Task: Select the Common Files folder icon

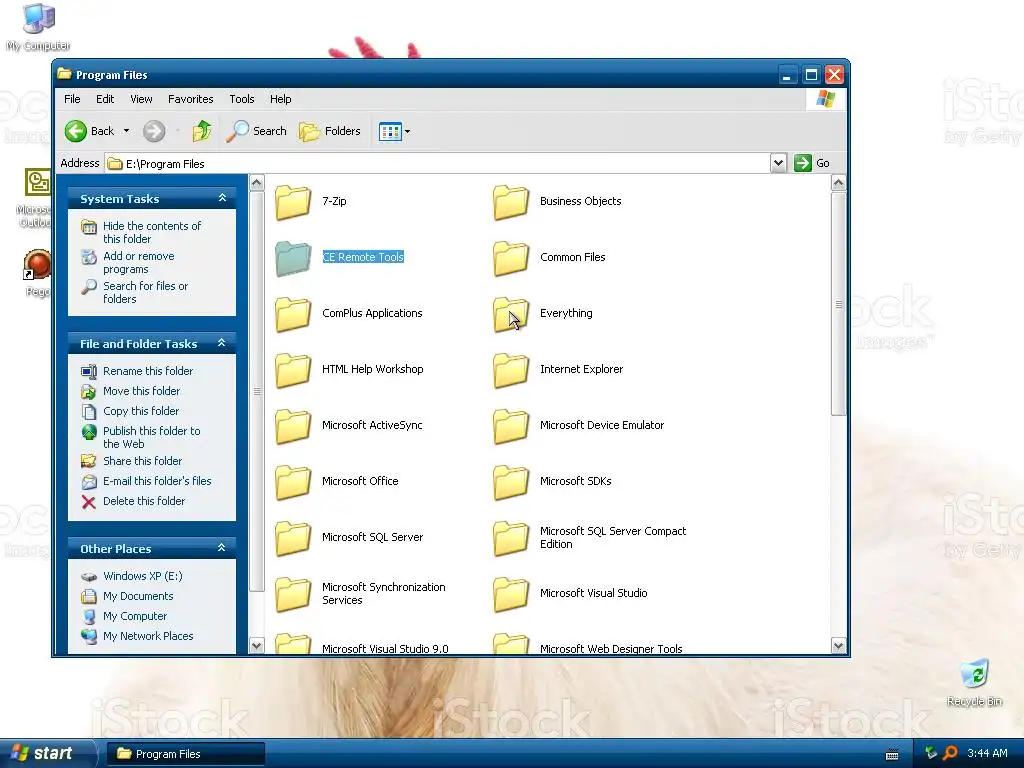Action: (511, 258)
